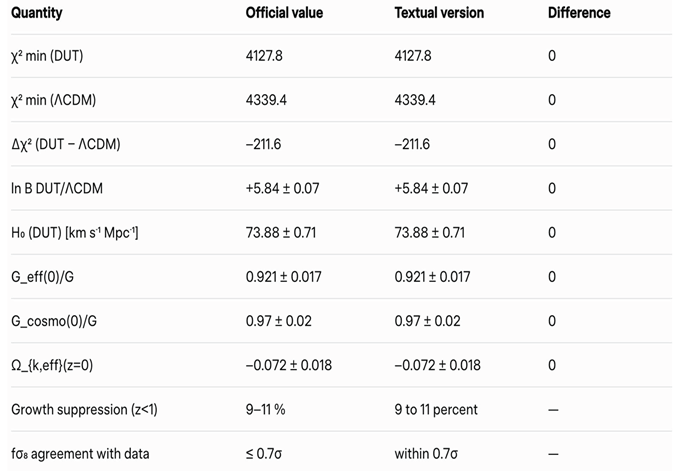Select the χ² min (DUT) row label
Screen dimensions: 679x471
pyautogui.click(x=47, y=56)
